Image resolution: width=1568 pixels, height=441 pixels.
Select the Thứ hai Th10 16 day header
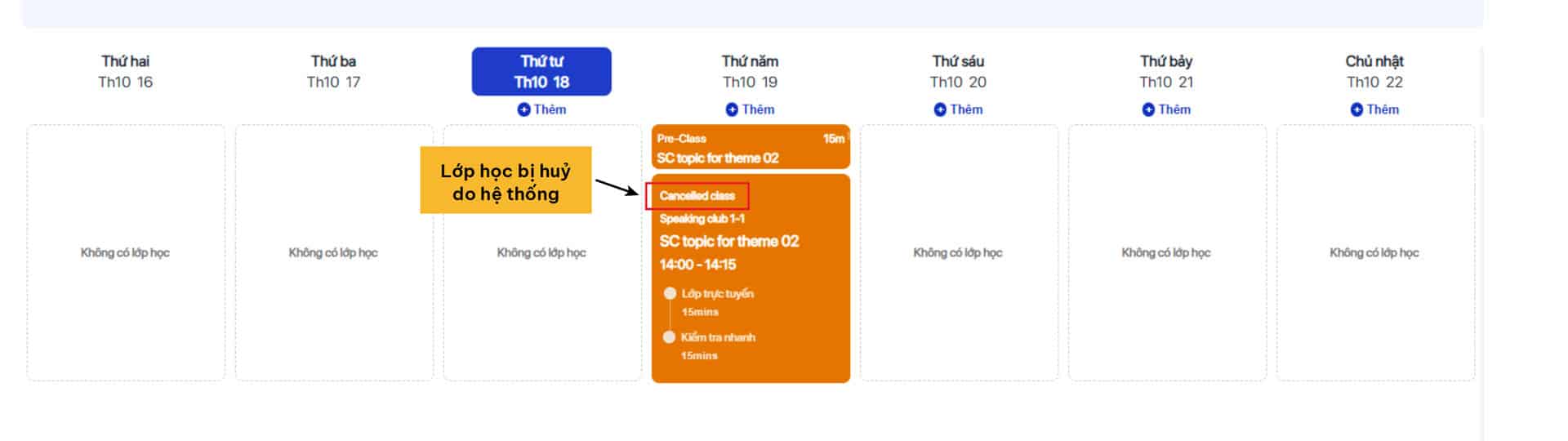(x=125, y=71)
